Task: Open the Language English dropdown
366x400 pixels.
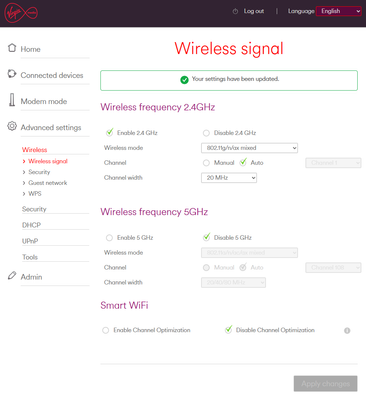Action: [339, 11]
